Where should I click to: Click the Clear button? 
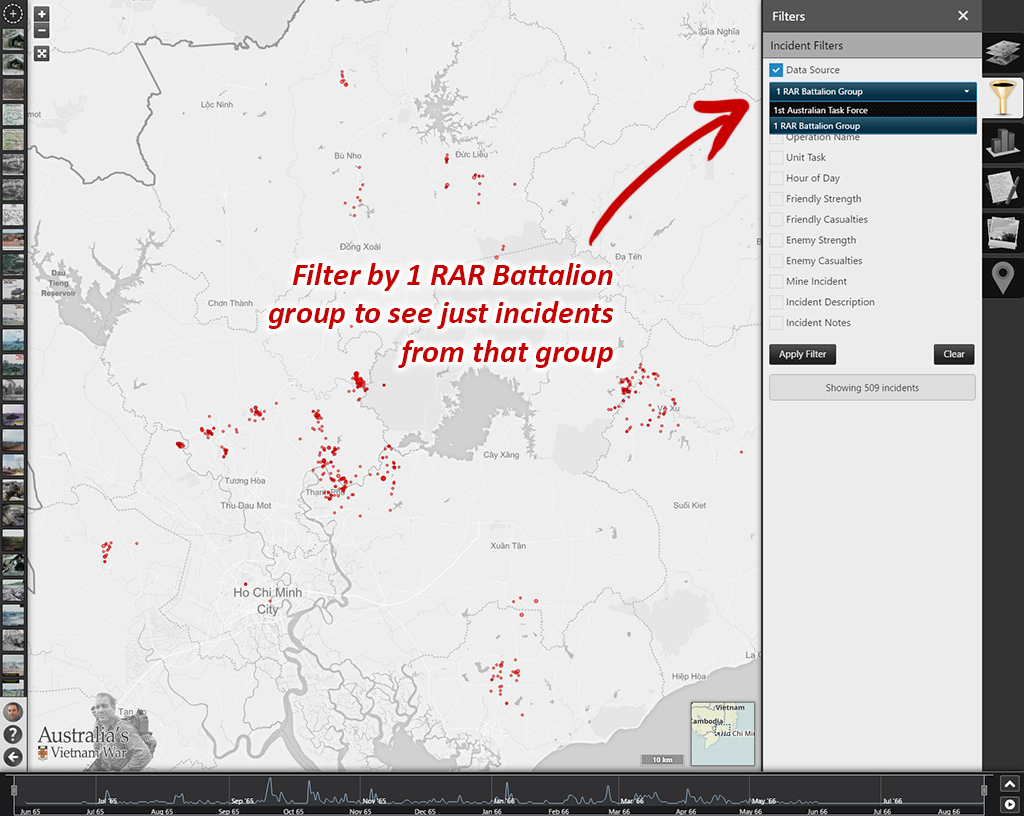point(954,354)
